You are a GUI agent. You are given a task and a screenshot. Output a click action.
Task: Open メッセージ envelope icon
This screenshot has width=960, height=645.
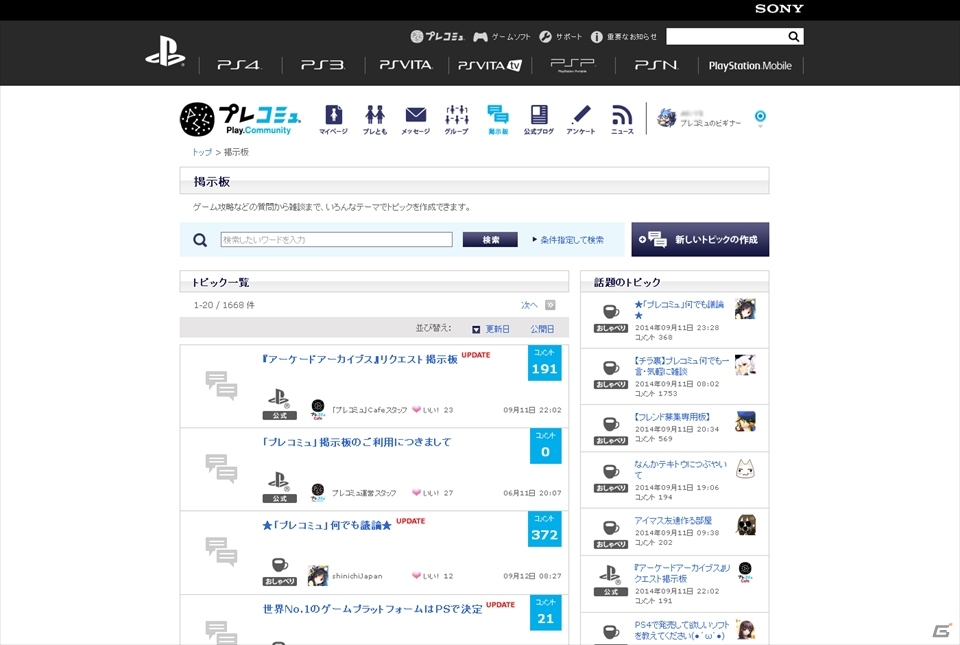[x=416, y=119]
